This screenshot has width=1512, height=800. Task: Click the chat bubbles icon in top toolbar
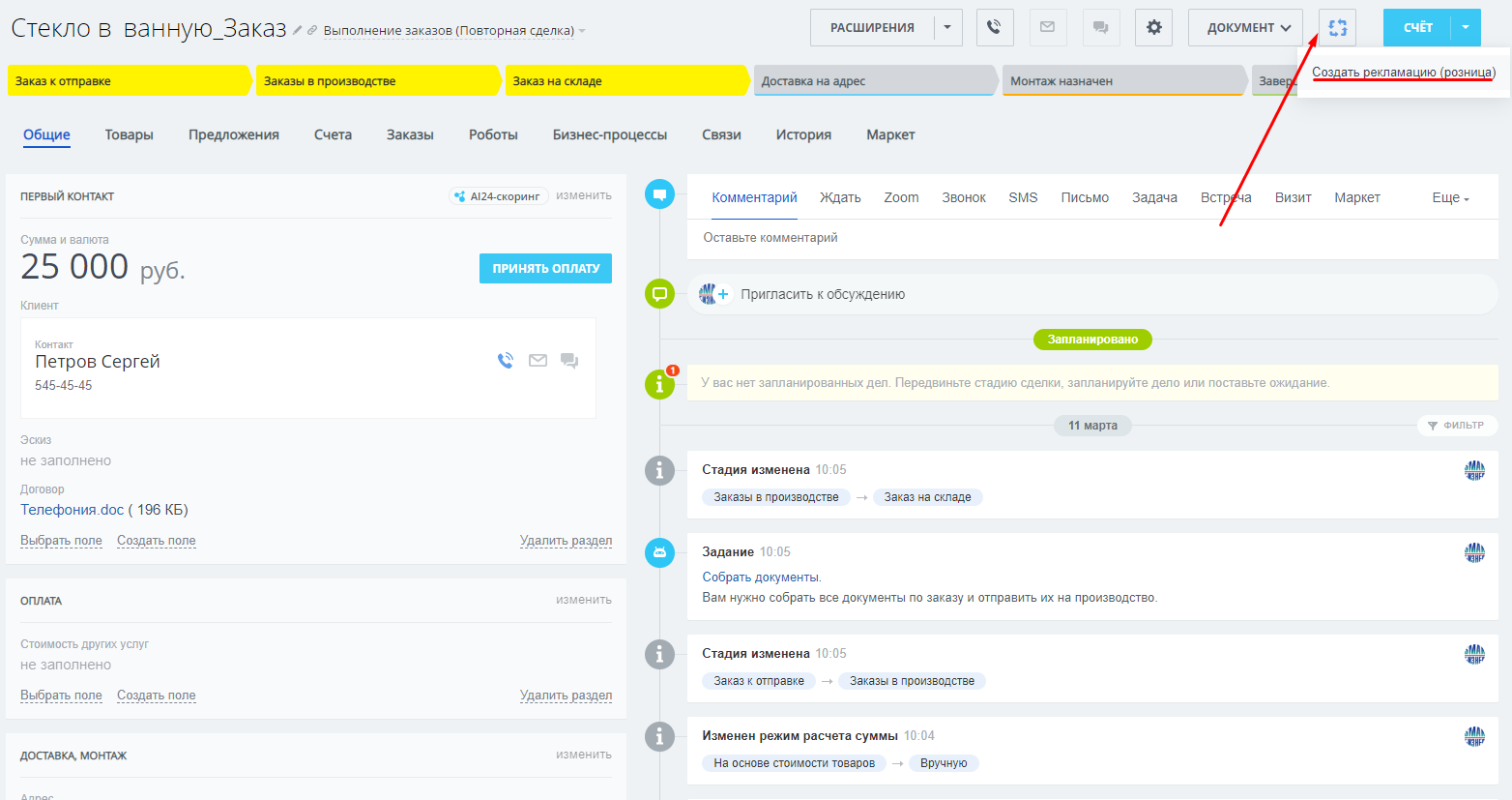tap(1100, 28)
